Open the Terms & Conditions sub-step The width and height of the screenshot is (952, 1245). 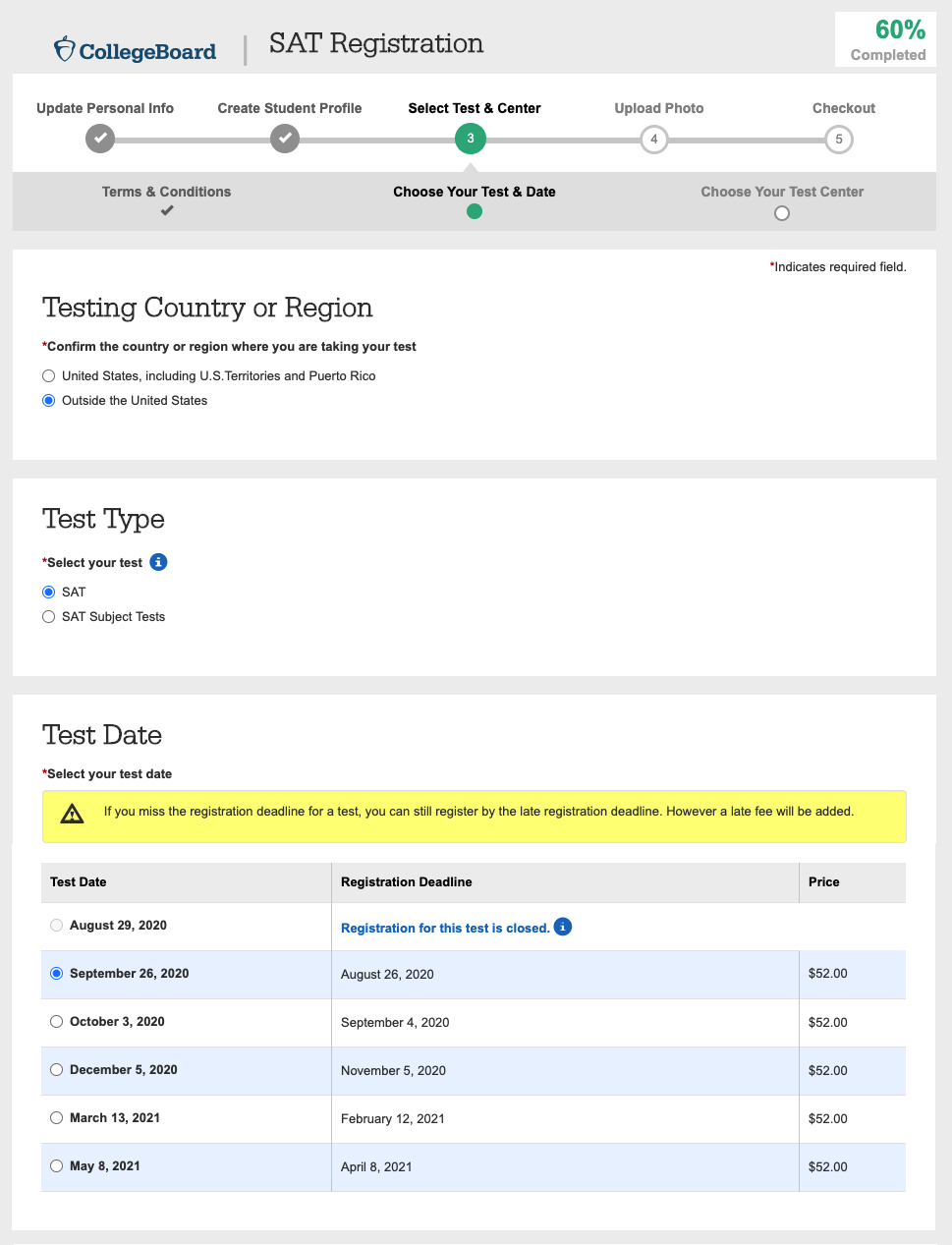(167, 193)
